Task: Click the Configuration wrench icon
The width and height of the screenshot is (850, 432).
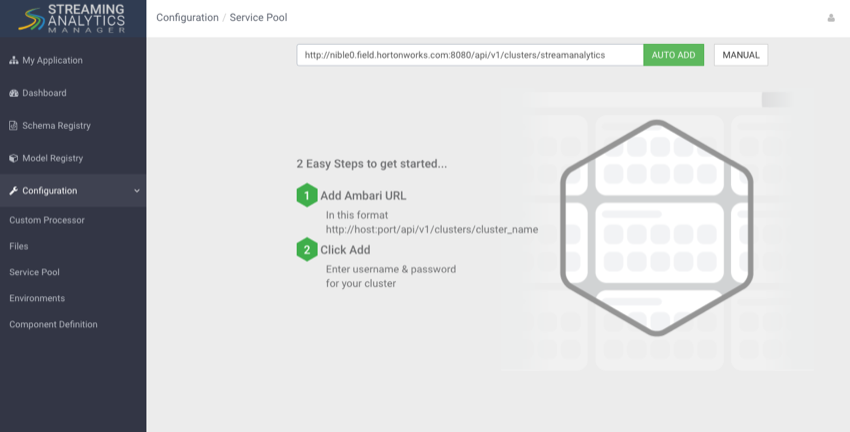Action: (14, 191)
